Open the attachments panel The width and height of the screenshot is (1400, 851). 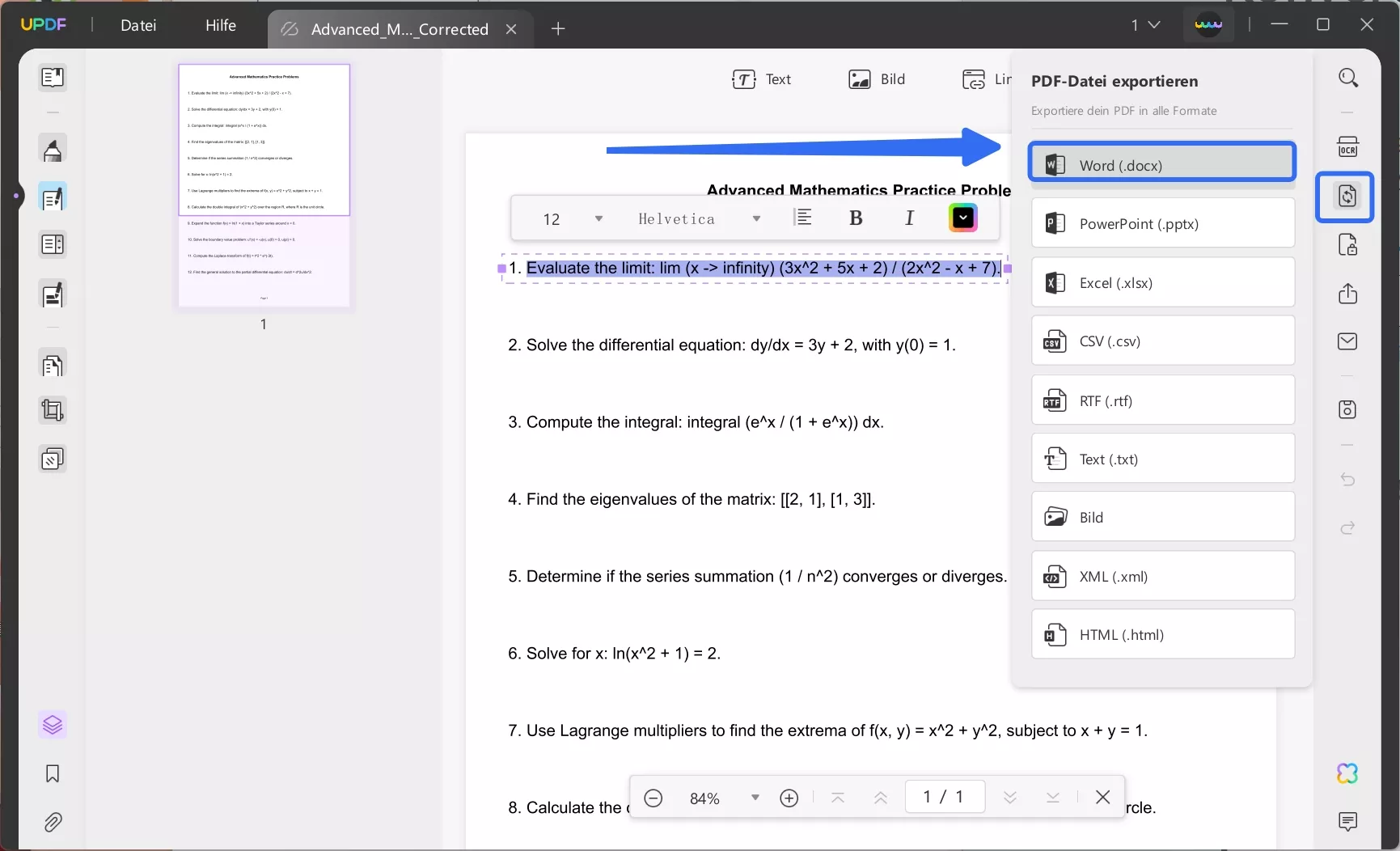pos(53,822)
